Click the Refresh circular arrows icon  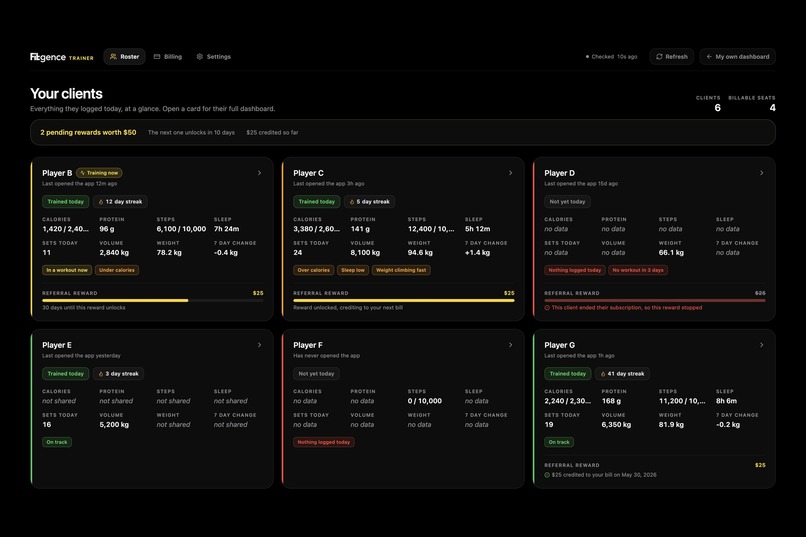[x=659, y=57]
